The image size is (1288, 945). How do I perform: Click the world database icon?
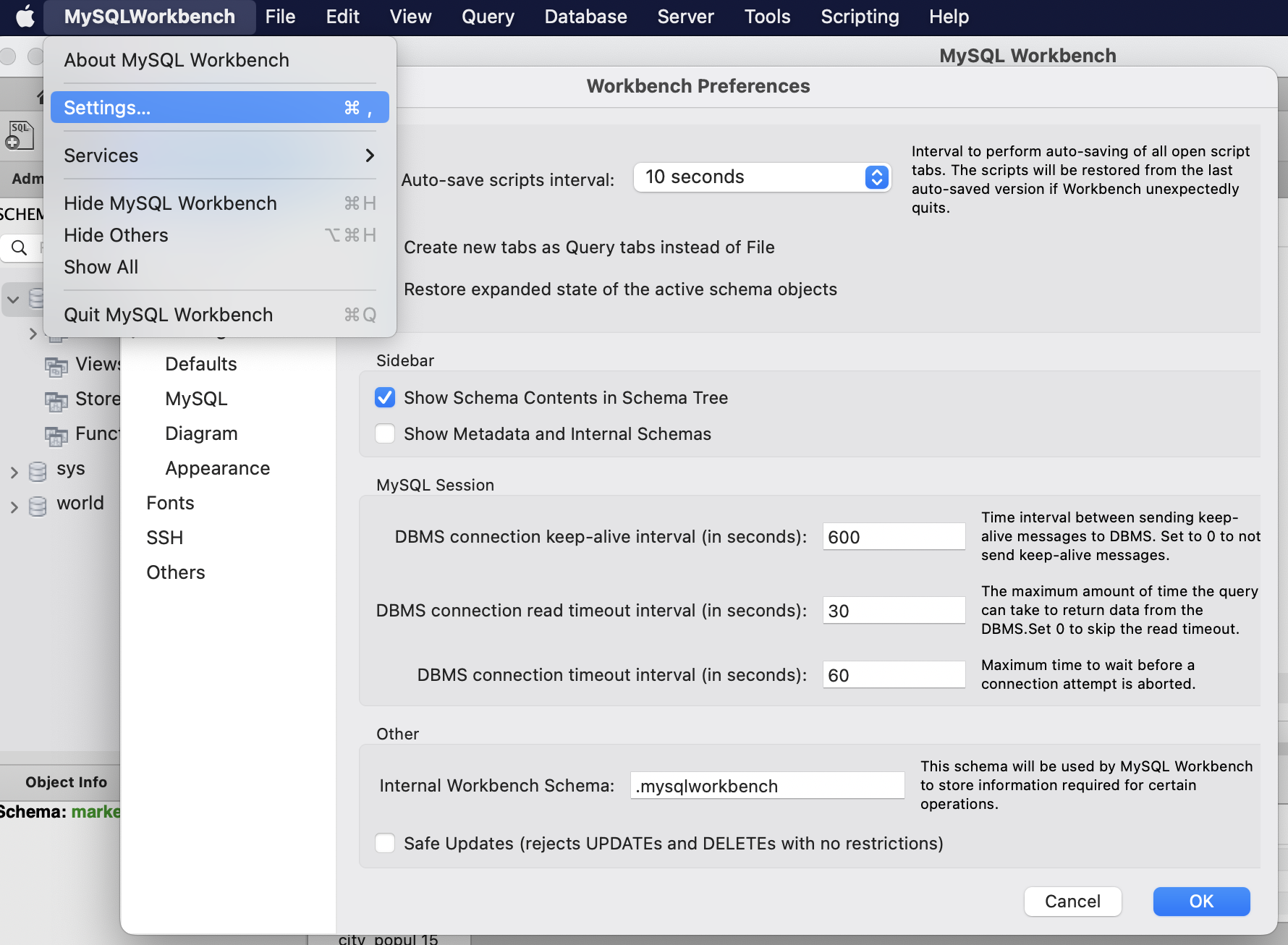38,506
